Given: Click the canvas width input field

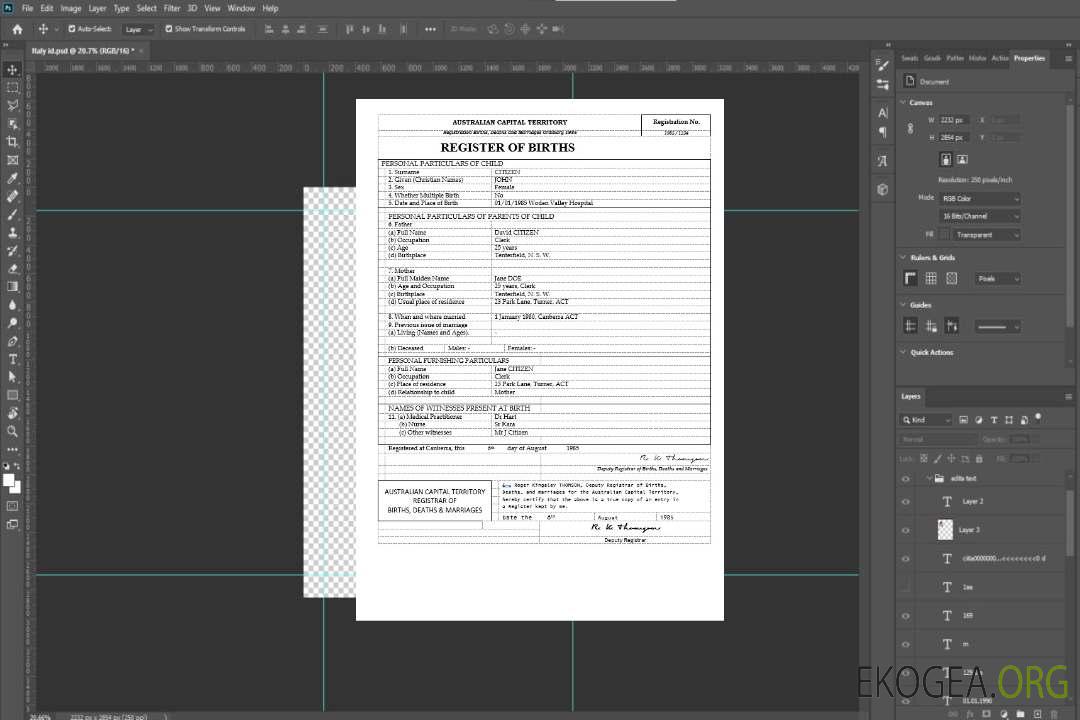Looking at the screenshot, I should coord(953,120).
